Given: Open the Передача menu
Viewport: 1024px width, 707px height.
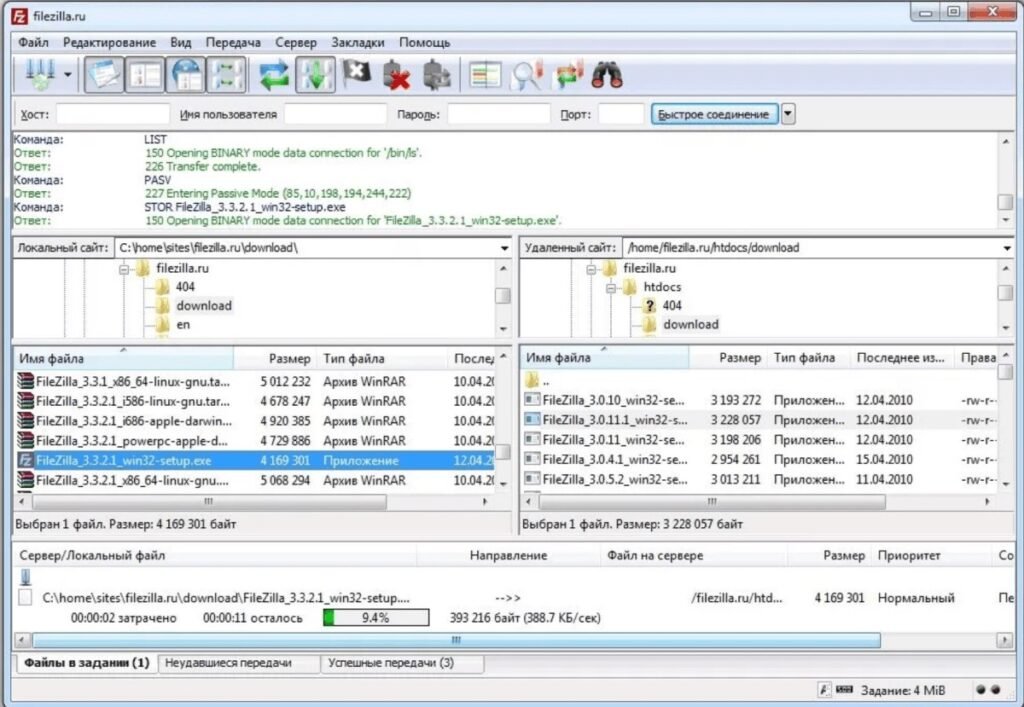Looking at the screenshot, I should (x=233, y=42).
